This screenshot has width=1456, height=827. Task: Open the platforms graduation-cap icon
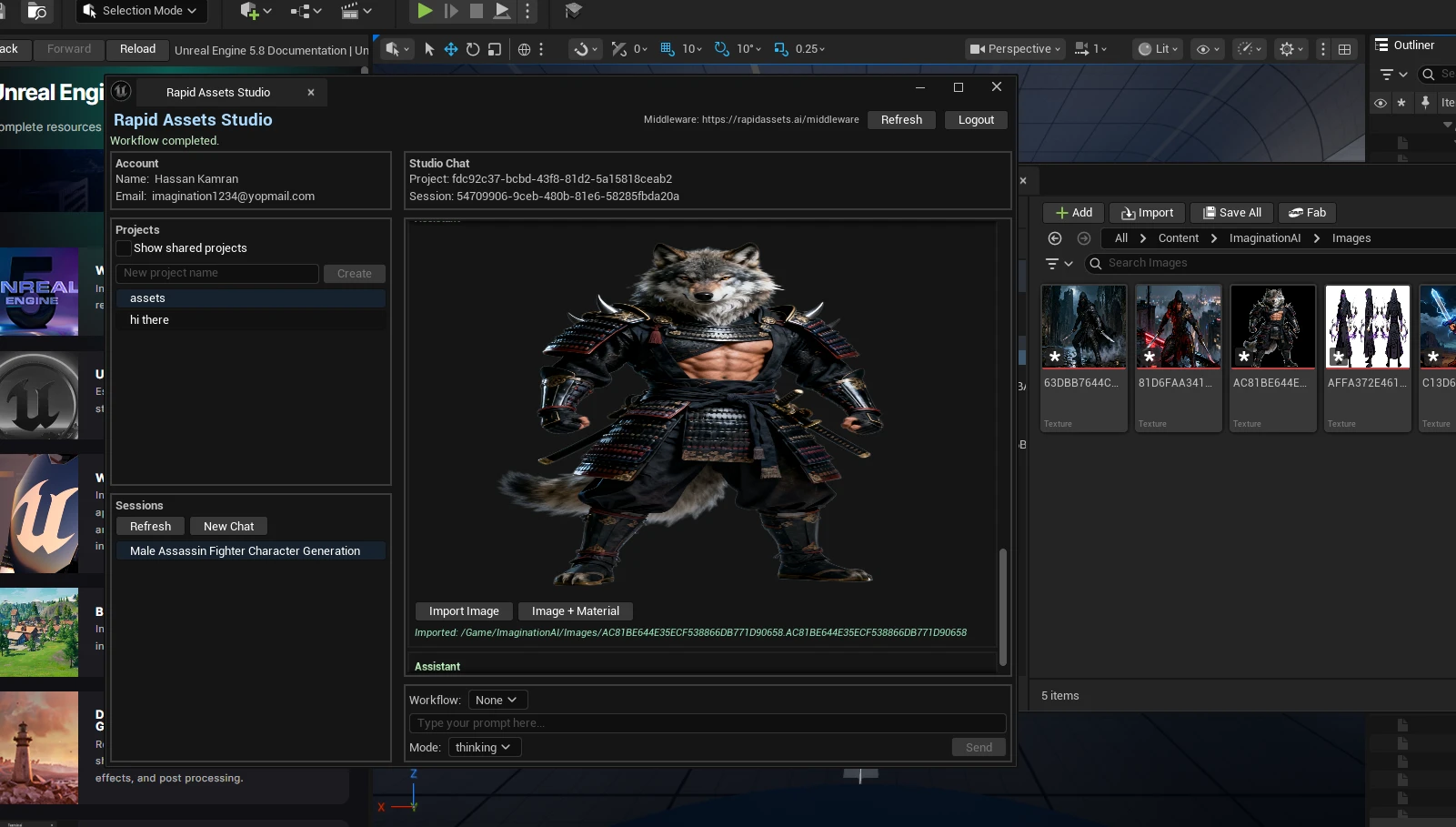[573, 11]
